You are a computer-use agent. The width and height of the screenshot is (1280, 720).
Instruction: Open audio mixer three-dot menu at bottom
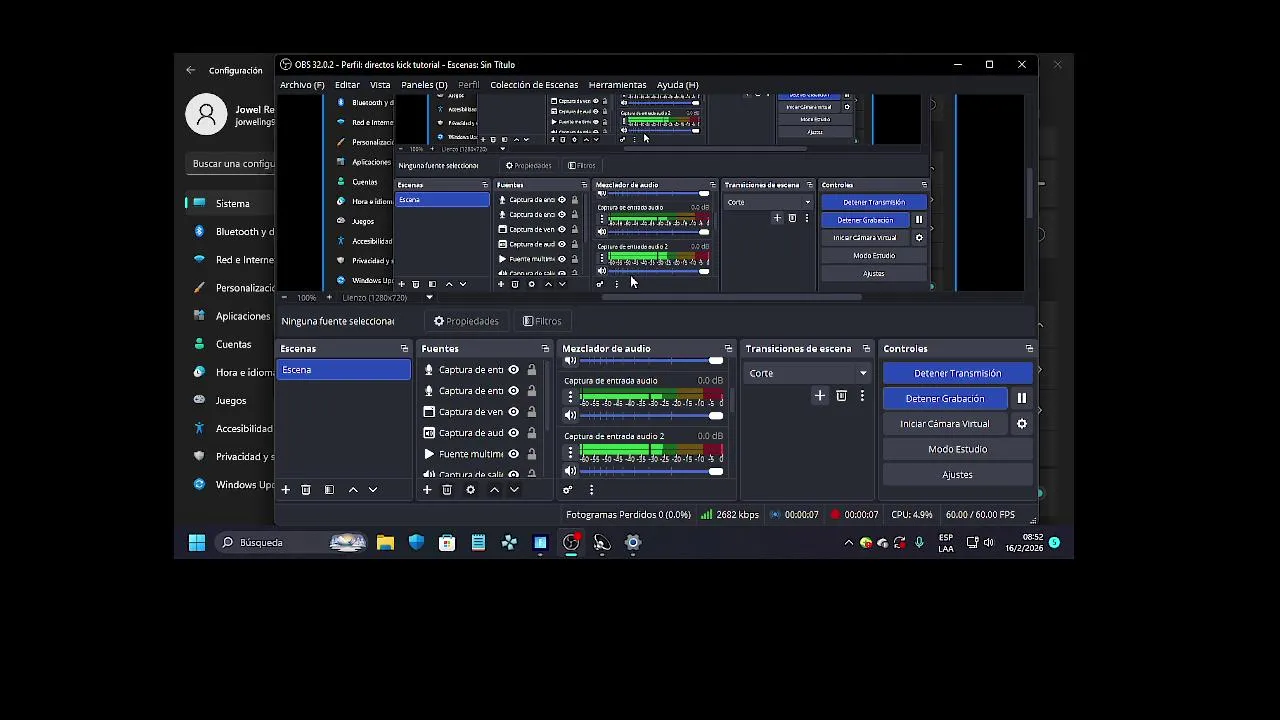pos(591,490)
